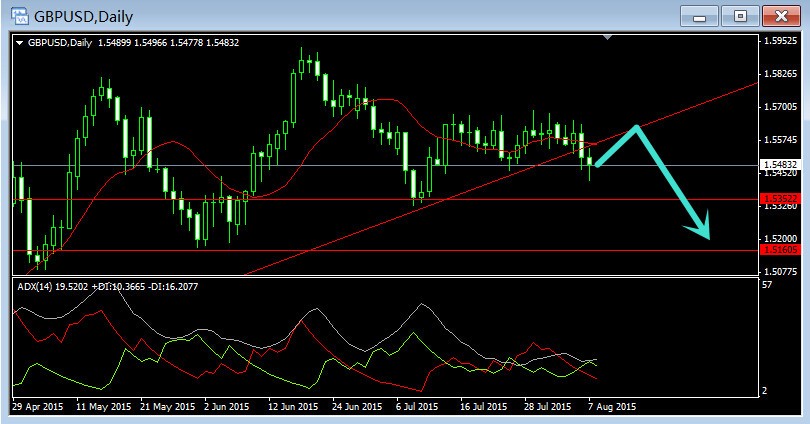Click the 11 May 2015 date label
The height and width of the screenshot is (424, 810).
click(104, 406)
